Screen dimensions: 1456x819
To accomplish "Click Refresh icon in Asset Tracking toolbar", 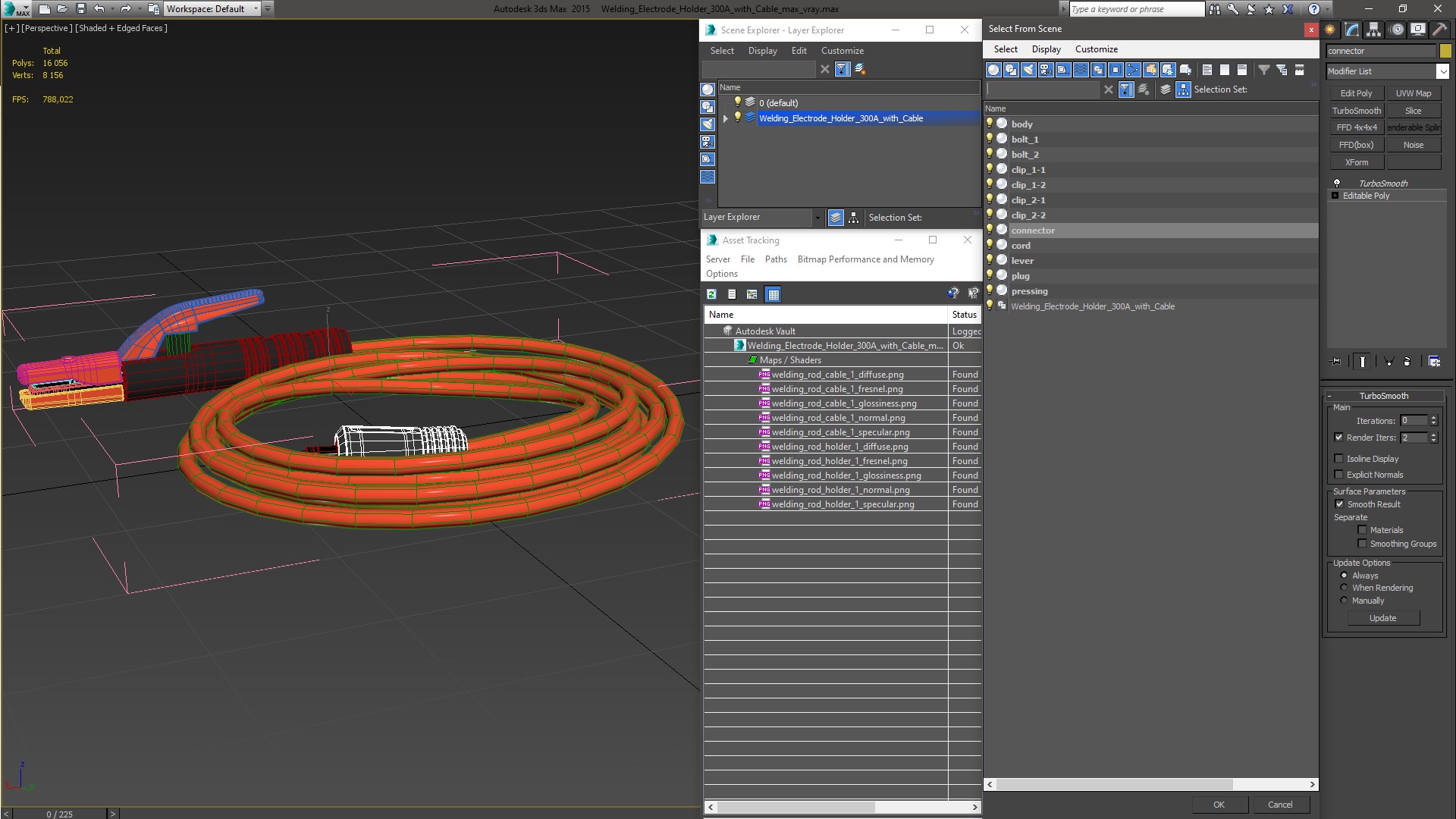I will point(711,294).
